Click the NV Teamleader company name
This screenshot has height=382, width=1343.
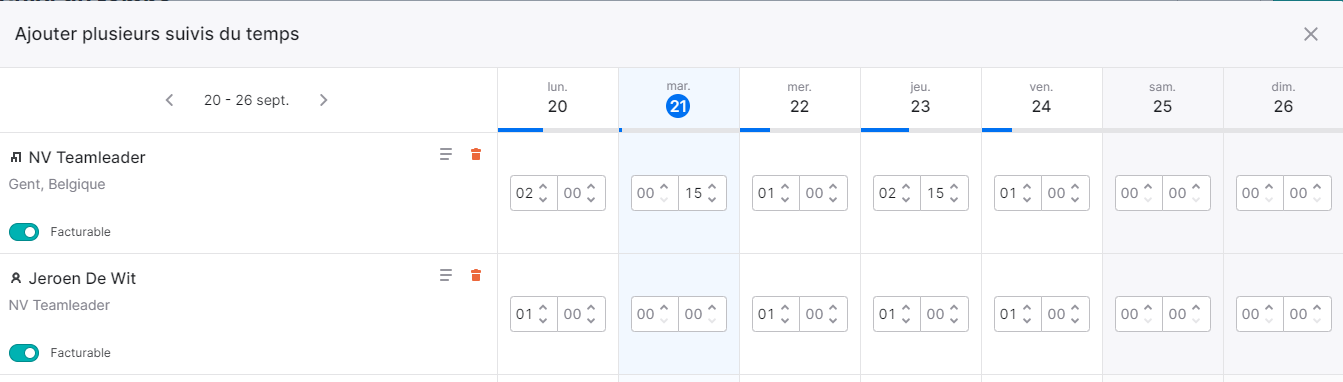coord(87,157)
